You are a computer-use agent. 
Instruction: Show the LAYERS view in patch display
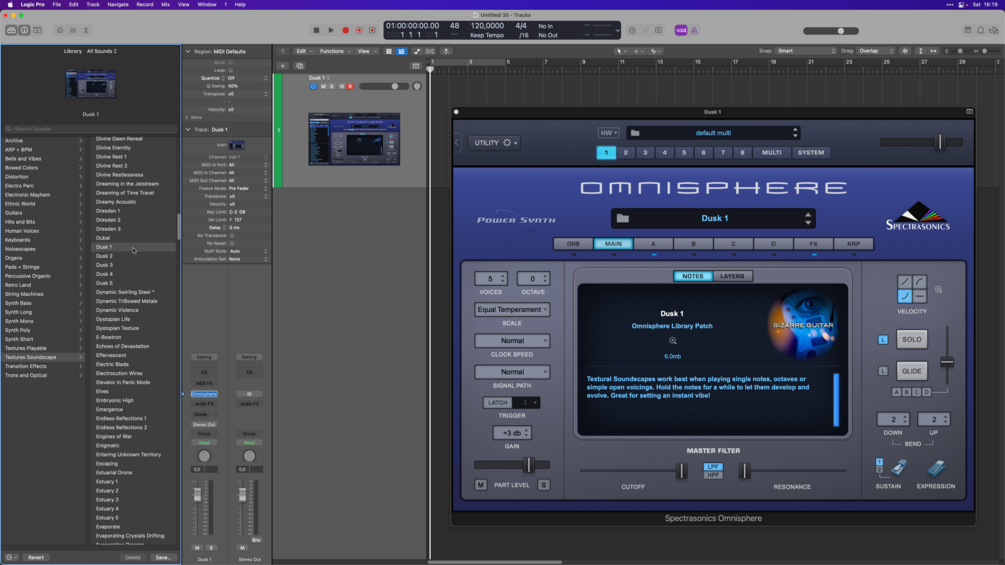(732, 276)
